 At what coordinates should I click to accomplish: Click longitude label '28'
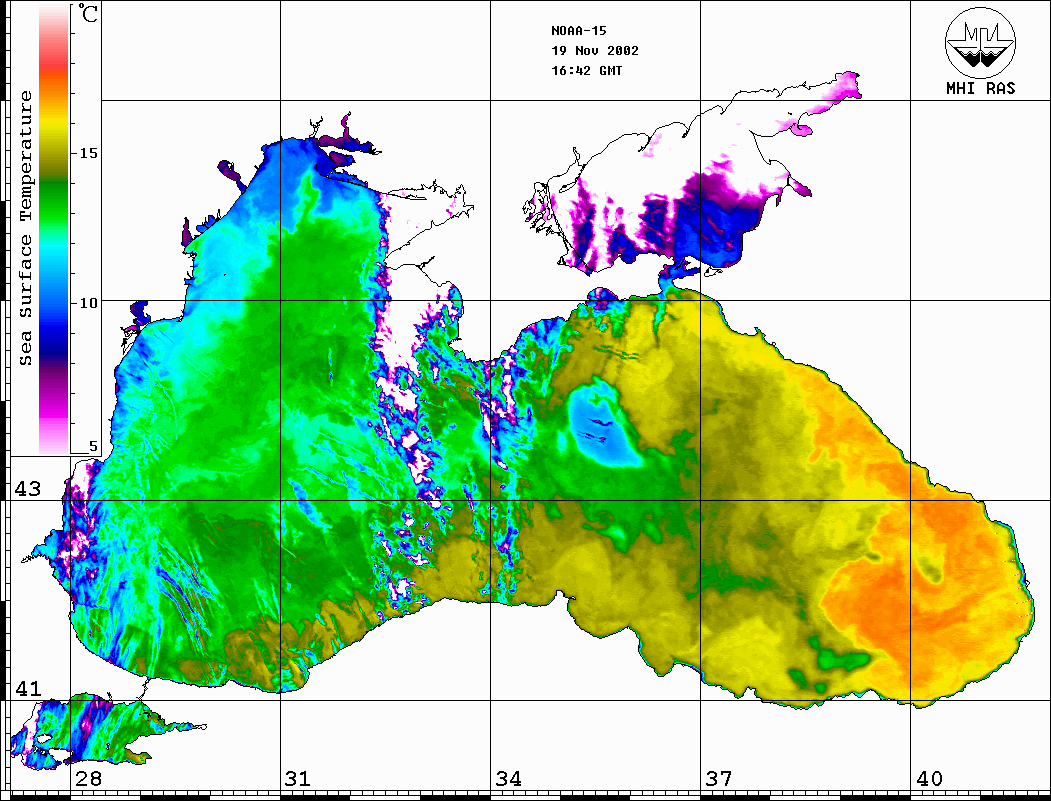(x=88, y=779)
